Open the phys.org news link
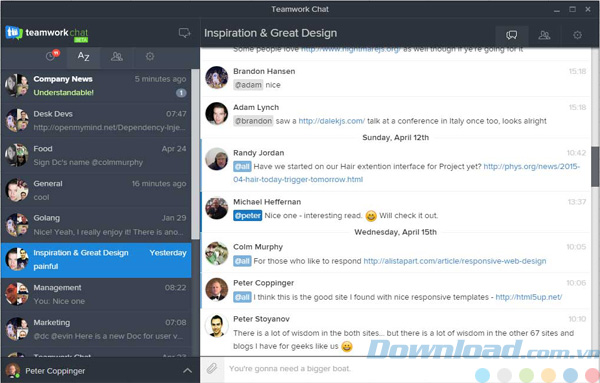600x383 pixels. click(407, 173)
